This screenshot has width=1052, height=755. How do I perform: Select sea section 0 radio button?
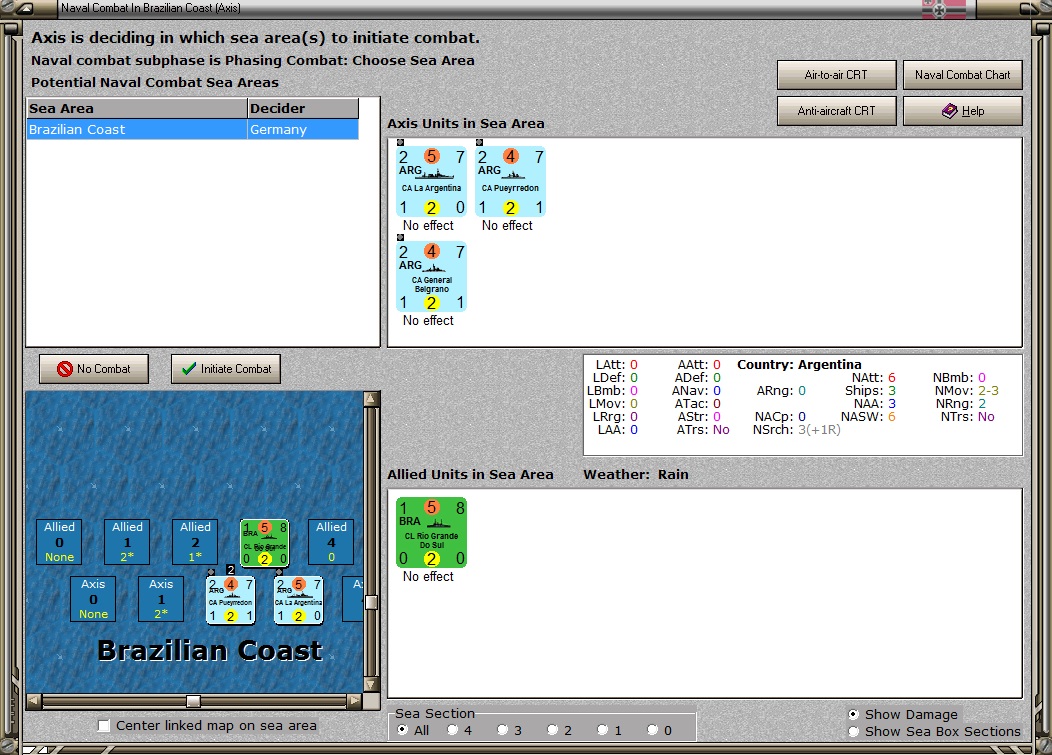[x=652, y=729]
